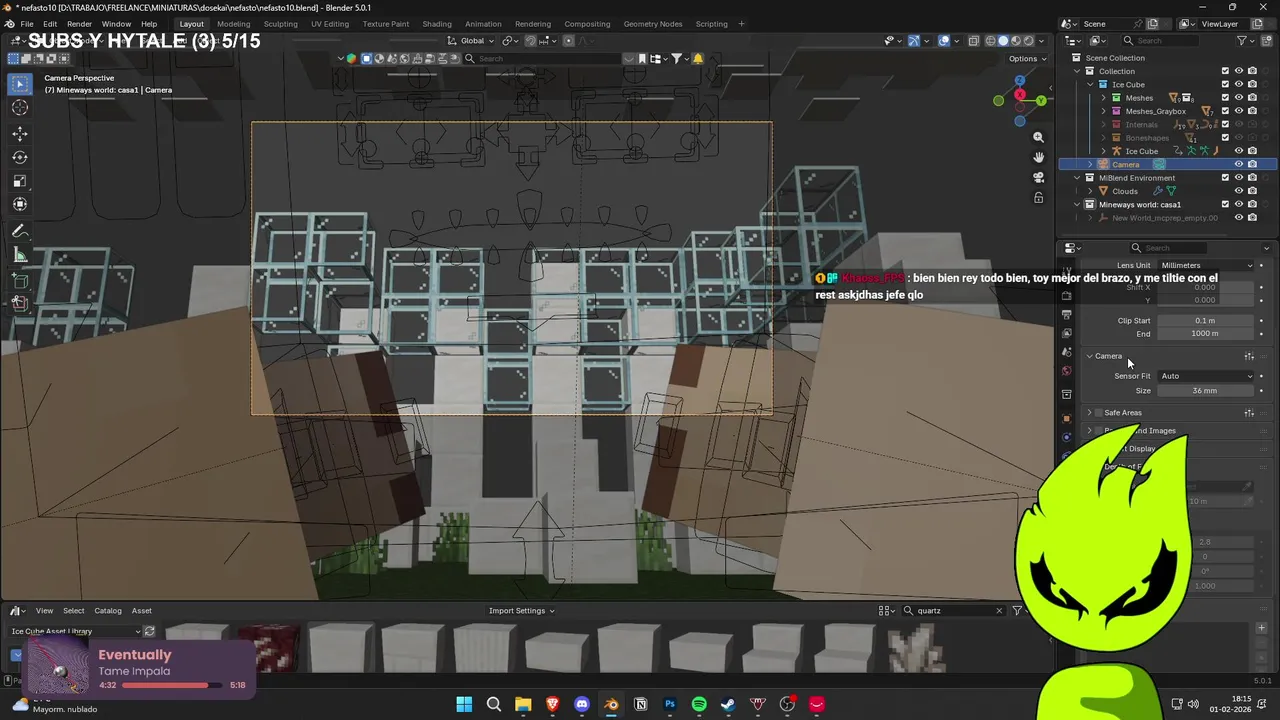Click the proportional editing toggle icon
Viewport: 1280px width, 720px height.
[x=569, y=41]
